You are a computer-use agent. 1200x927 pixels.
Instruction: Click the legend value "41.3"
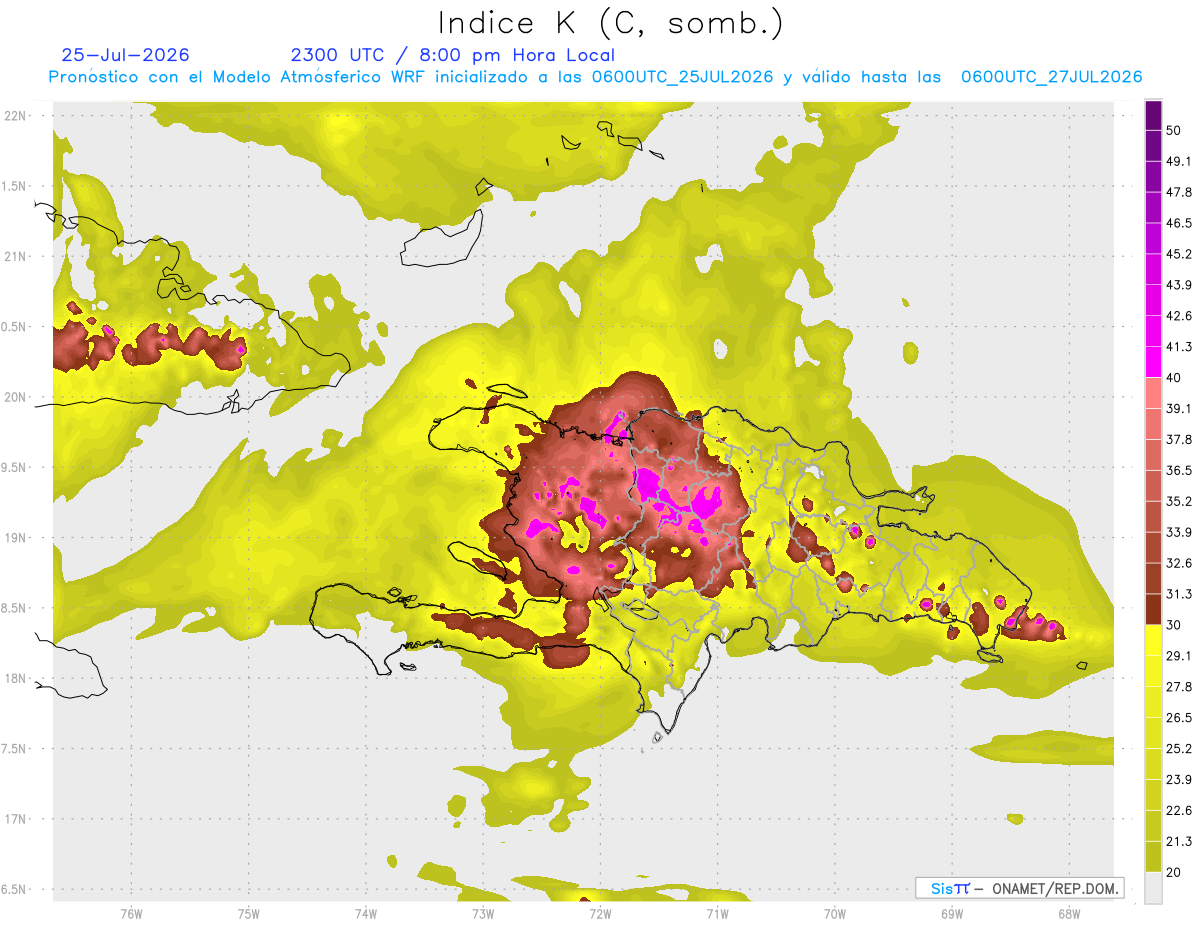pyautogui.click(x=1179, y=347)
